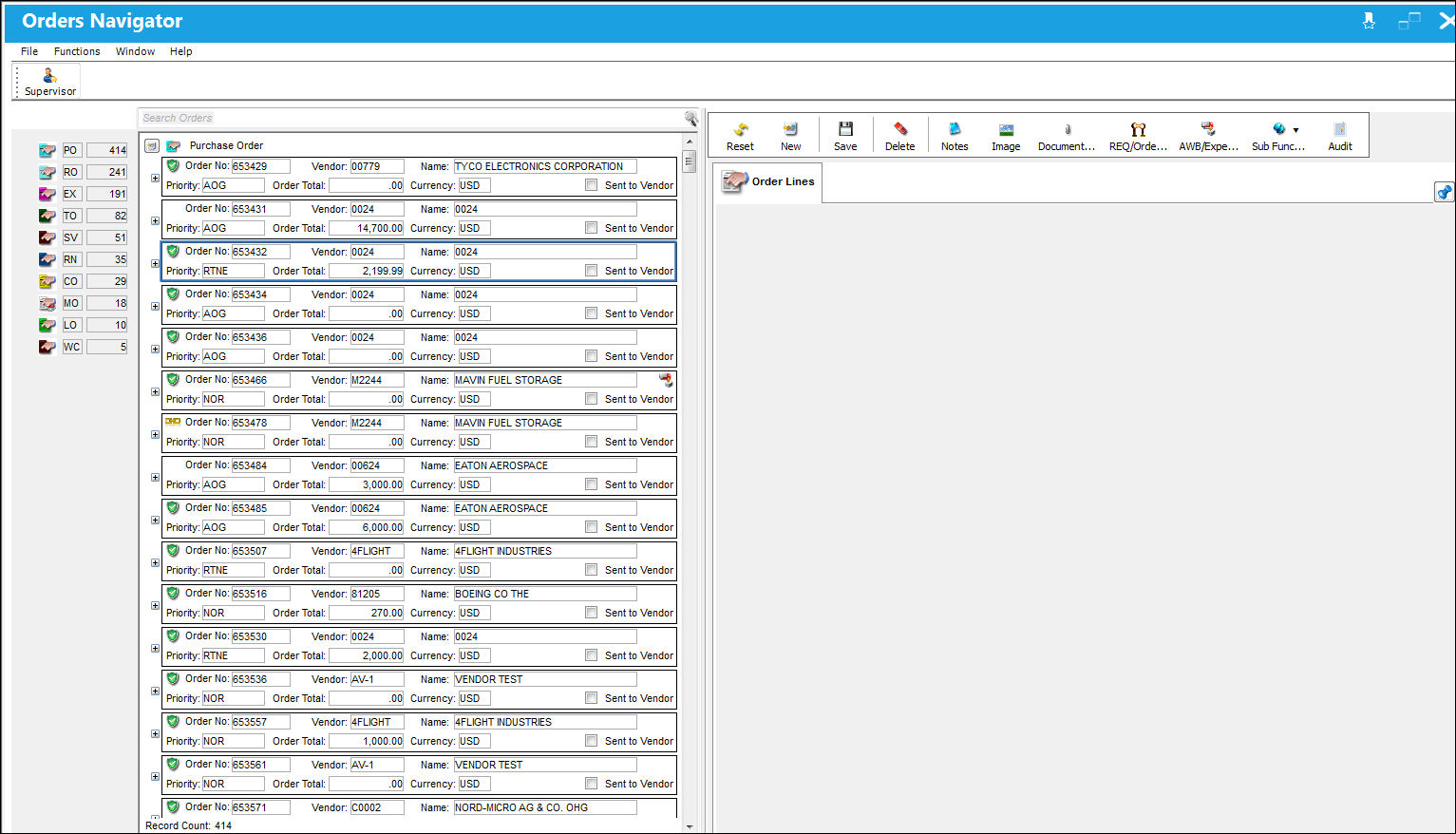The height and width of the screenshot is (834, 1456).
Task: Expand order 653478 row
Action: [x=155, y=434]
